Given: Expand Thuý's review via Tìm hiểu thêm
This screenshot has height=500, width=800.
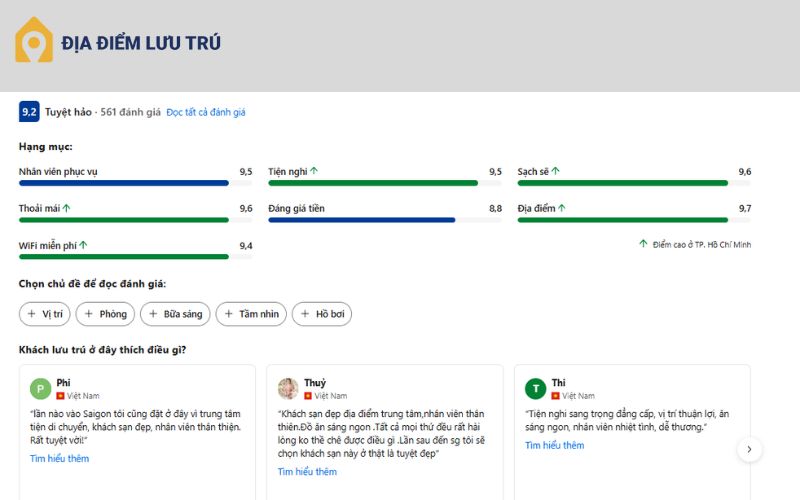Looking at the screenshot, I should point(307,472).
